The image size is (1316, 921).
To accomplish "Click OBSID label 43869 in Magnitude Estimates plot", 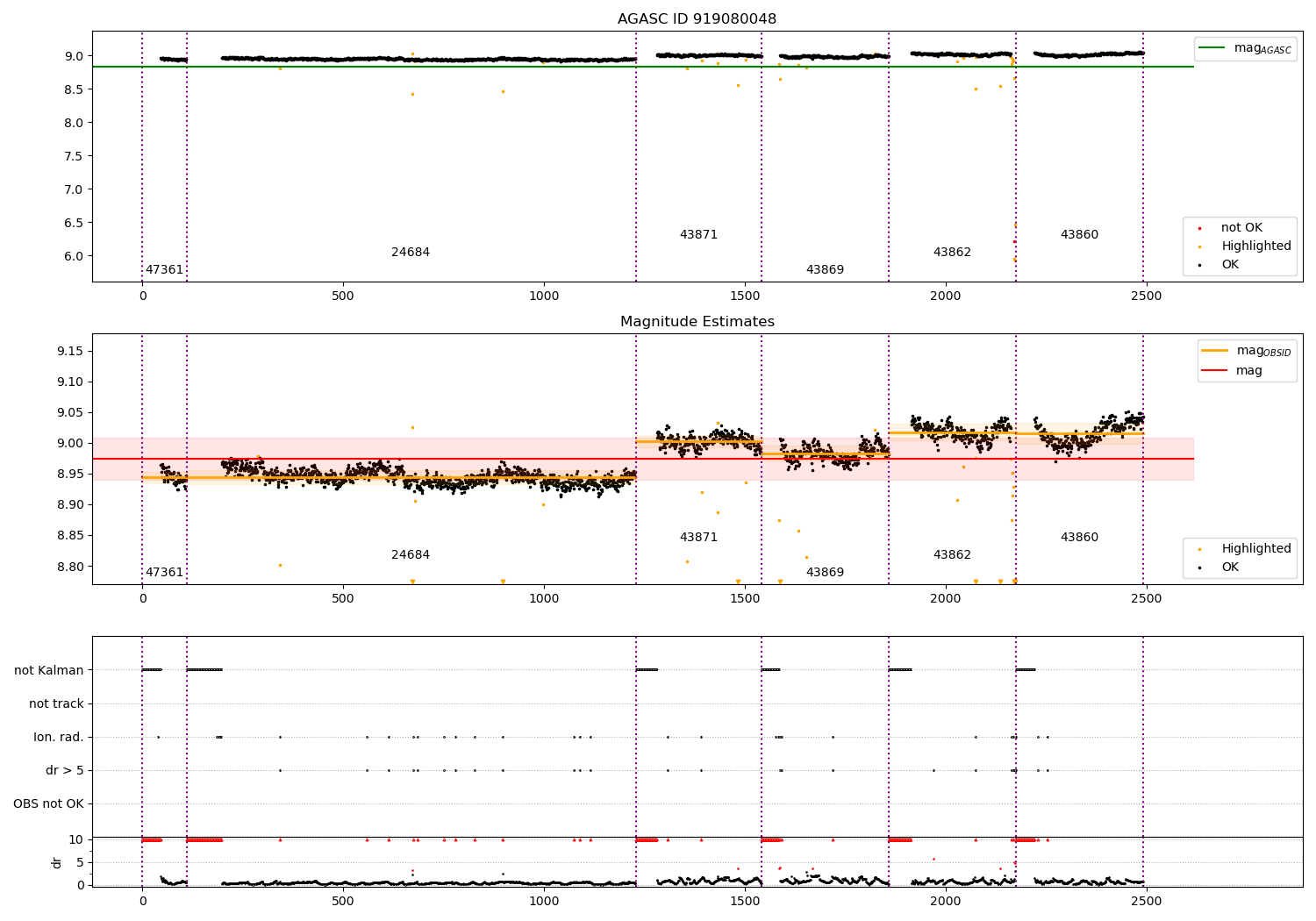I will [x=825, y=573].
